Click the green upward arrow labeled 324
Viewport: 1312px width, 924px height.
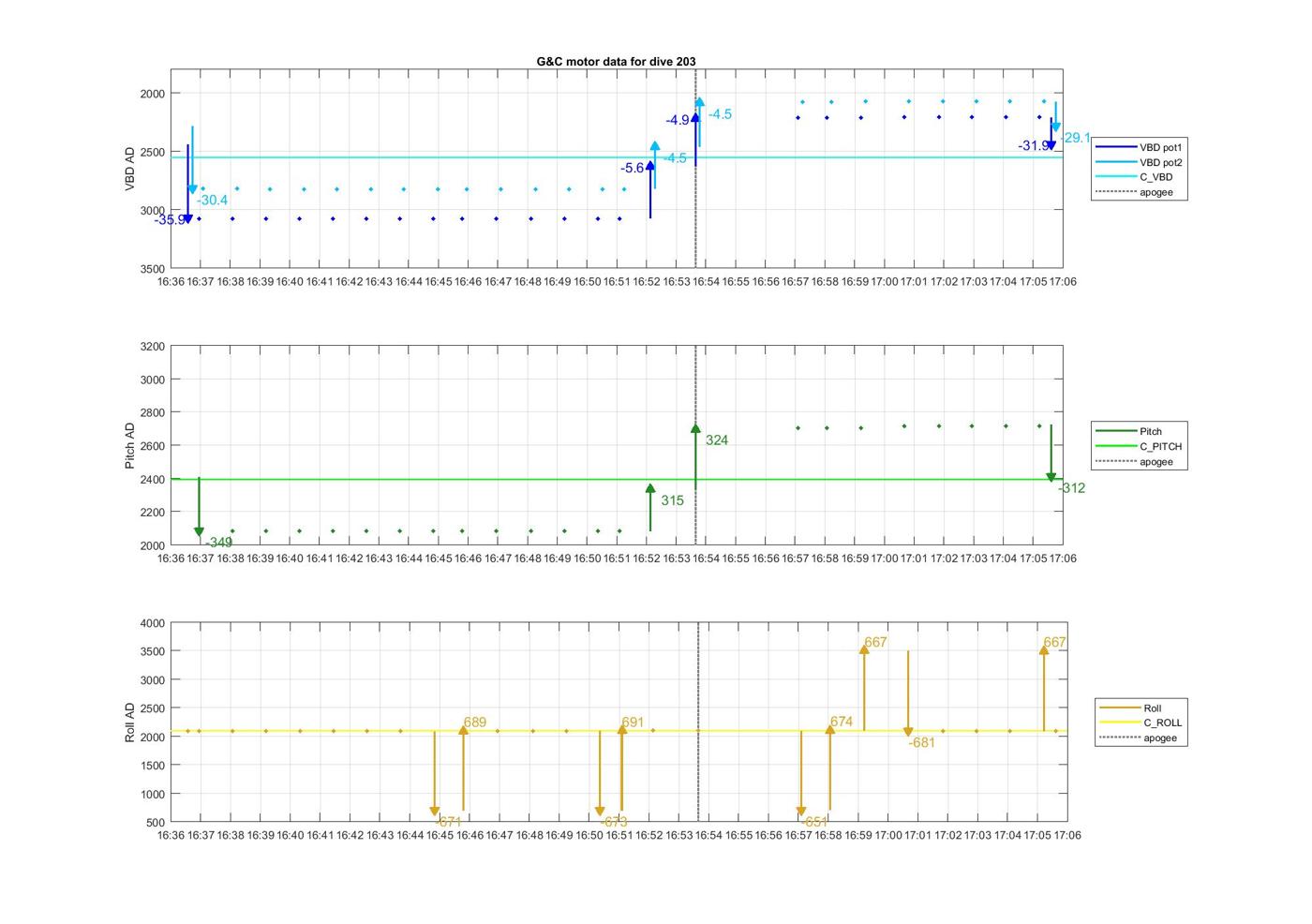[695, 457]
